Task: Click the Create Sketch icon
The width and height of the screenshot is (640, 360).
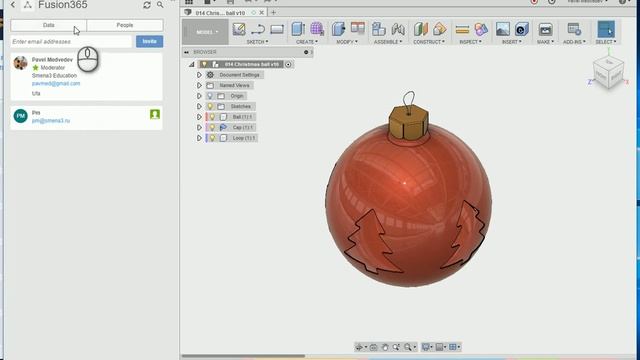Action: 239,29
